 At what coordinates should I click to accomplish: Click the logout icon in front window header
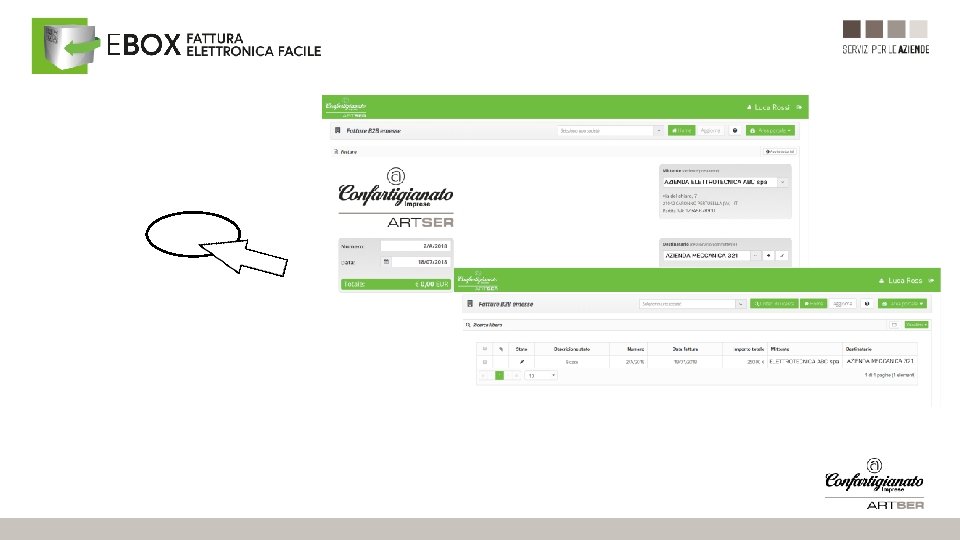[931, 280]
